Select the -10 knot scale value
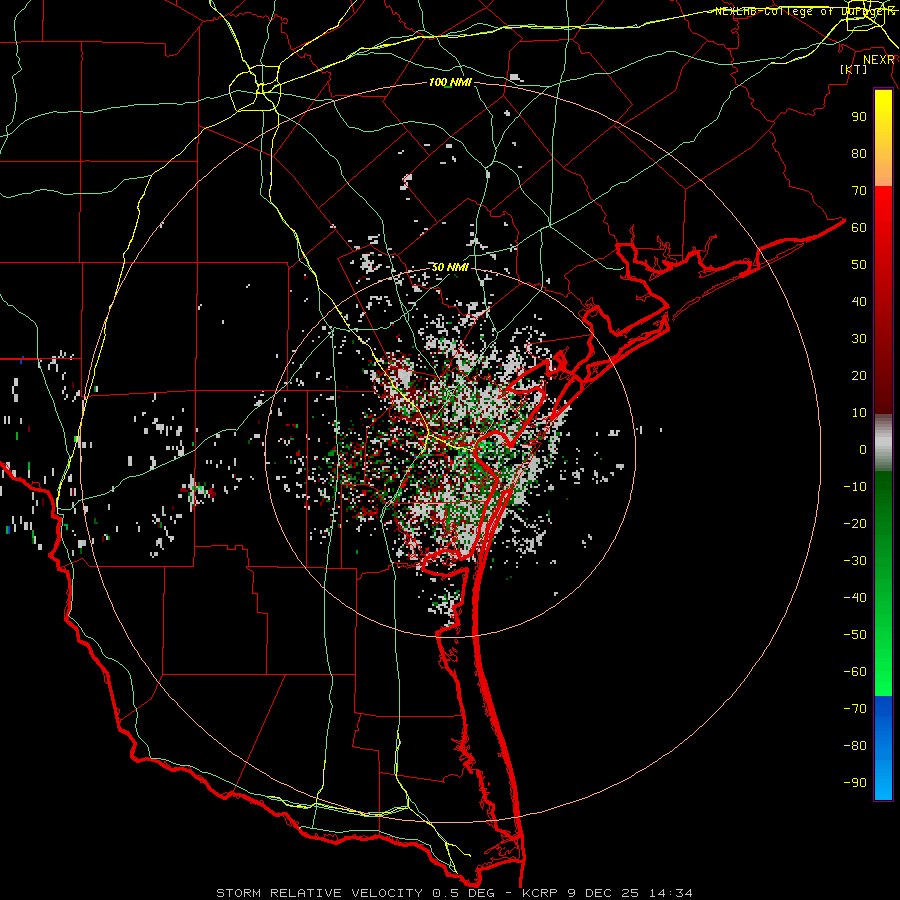This screenshot has height=900, width=900. pyautogui.click(x=855, y=487)
